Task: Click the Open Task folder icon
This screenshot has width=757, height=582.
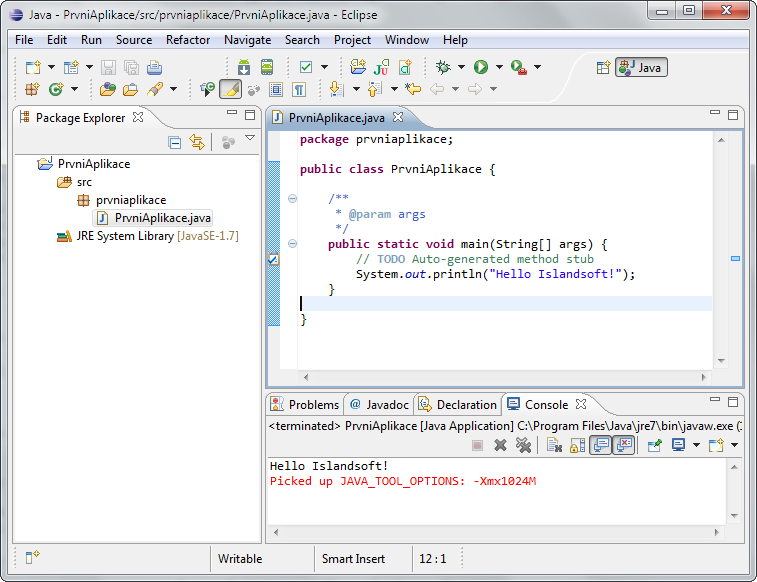Action: 130,89
